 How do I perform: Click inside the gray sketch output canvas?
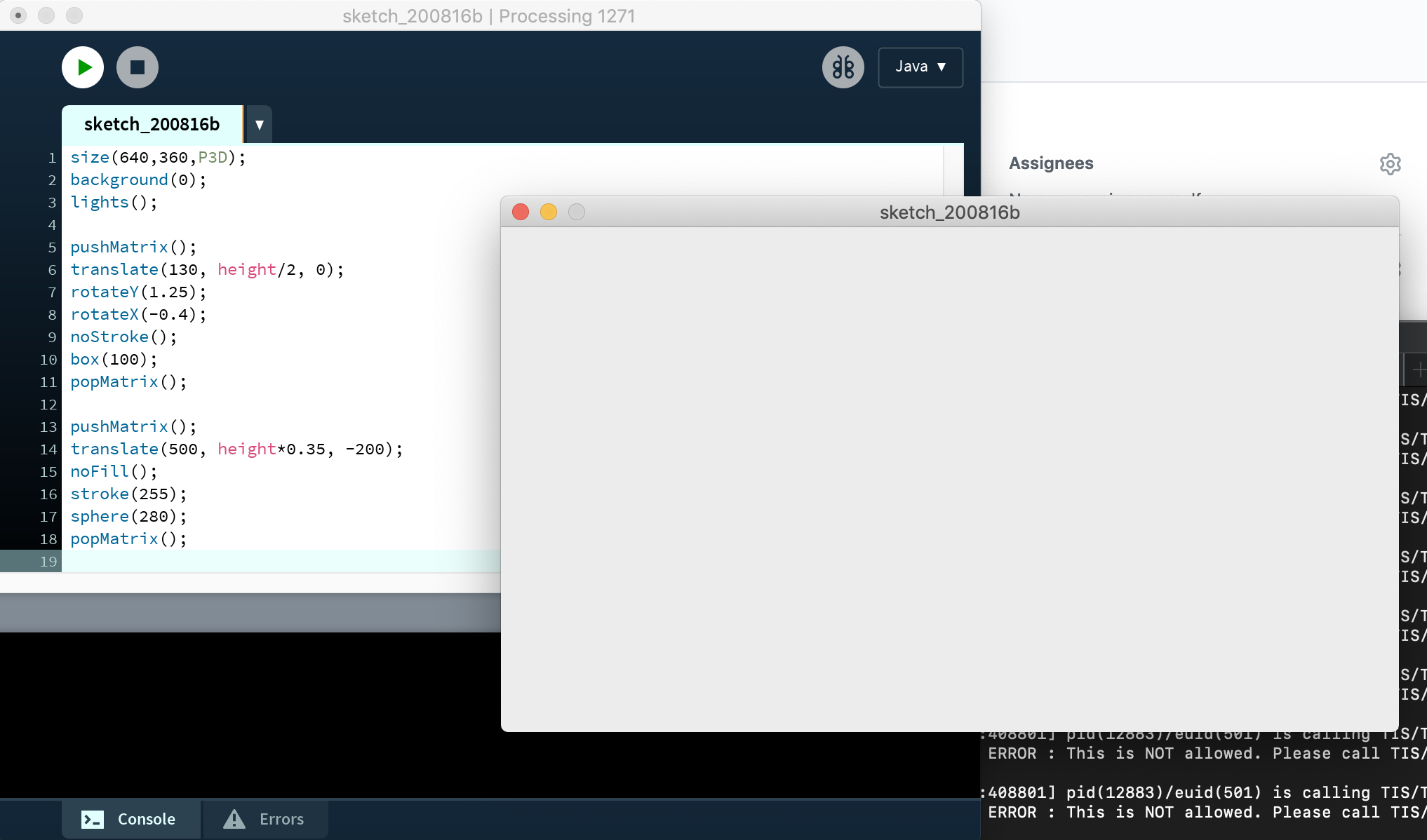(949, 478)
